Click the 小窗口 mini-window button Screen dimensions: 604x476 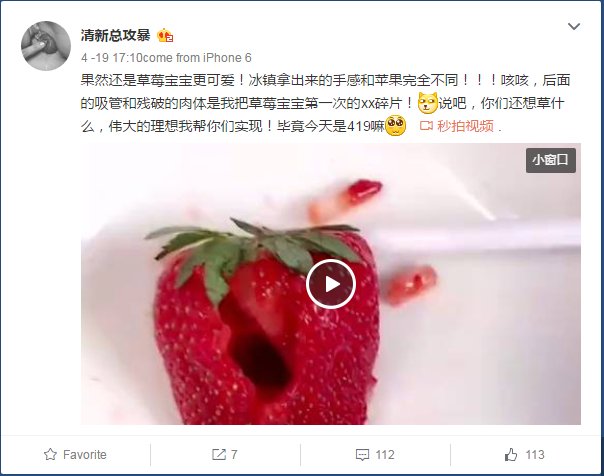[x=550, y=160]
